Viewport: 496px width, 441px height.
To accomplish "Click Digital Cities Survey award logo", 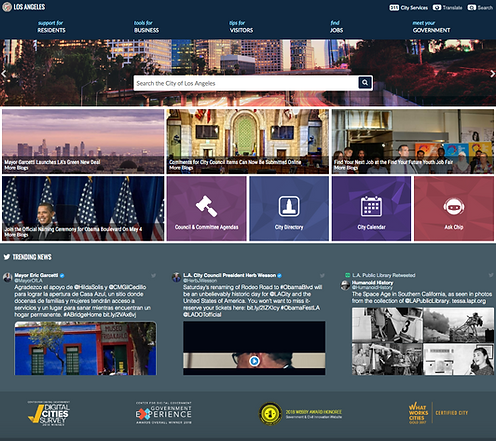I will [49, 413].
